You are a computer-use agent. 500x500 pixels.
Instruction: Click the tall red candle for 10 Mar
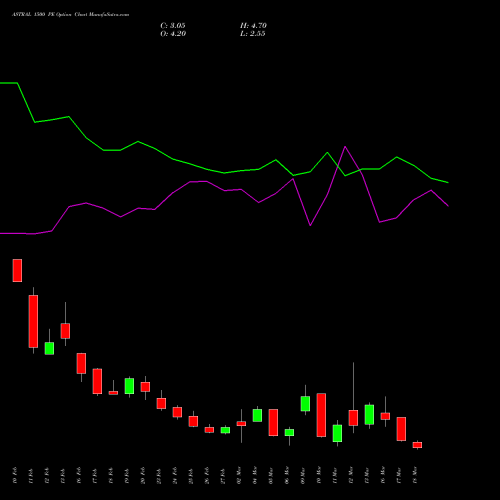[x=321, y=415]
